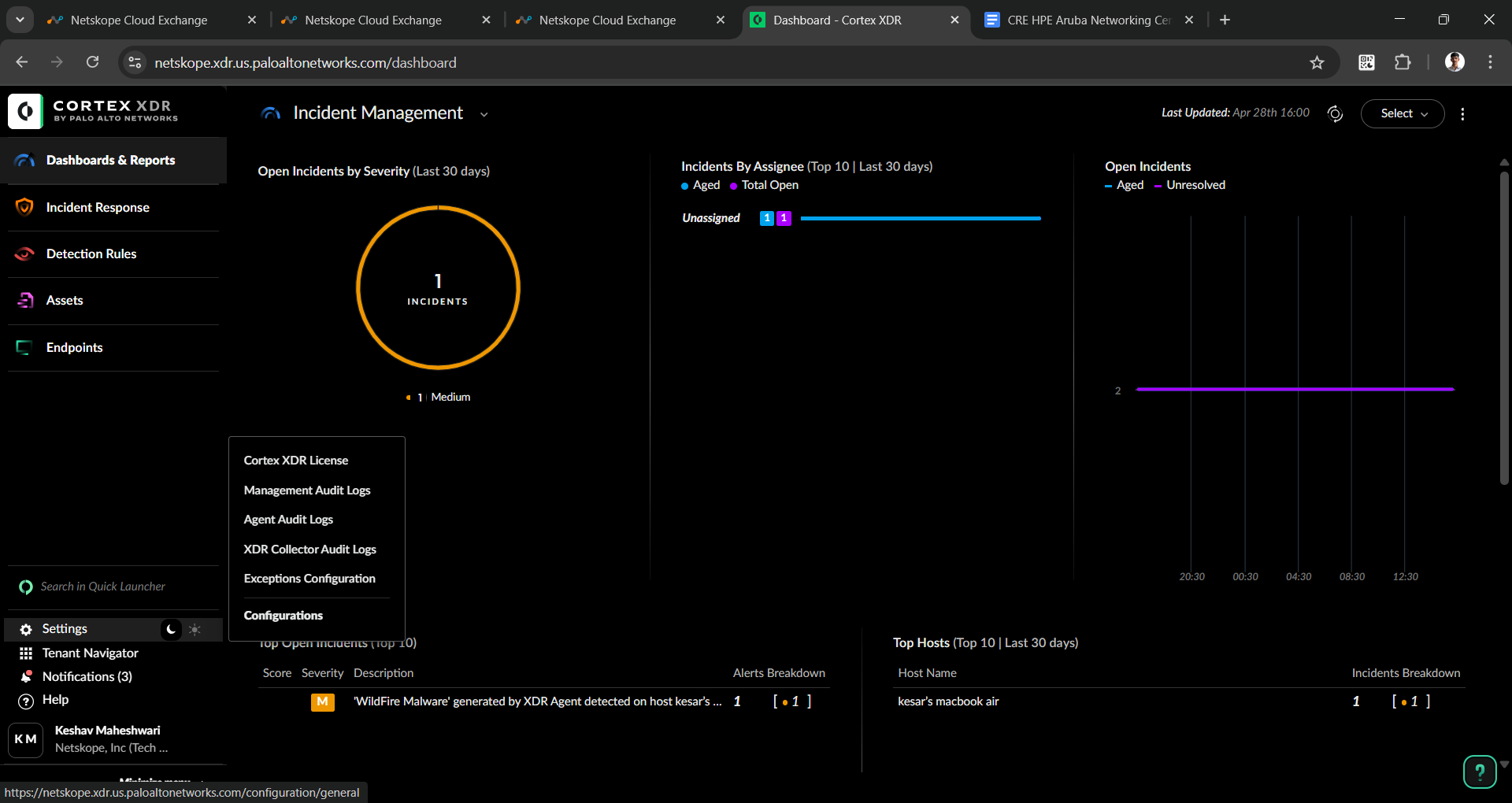Screen dimensions: 1512x803
Task: Open Incident Response sidebar section
Action: coord(113,207)
